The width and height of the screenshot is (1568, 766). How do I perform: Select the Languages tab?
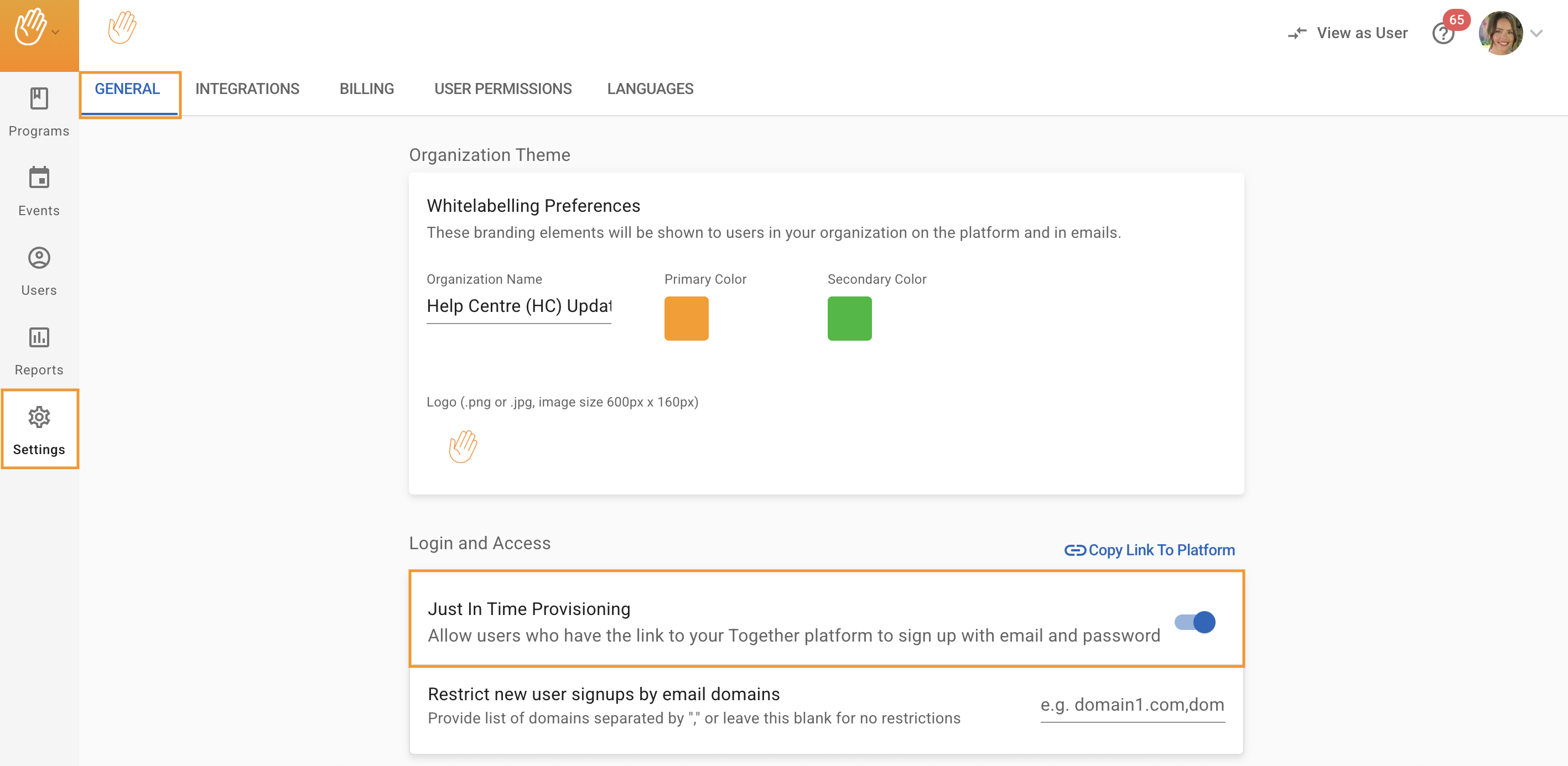[650, 89]
